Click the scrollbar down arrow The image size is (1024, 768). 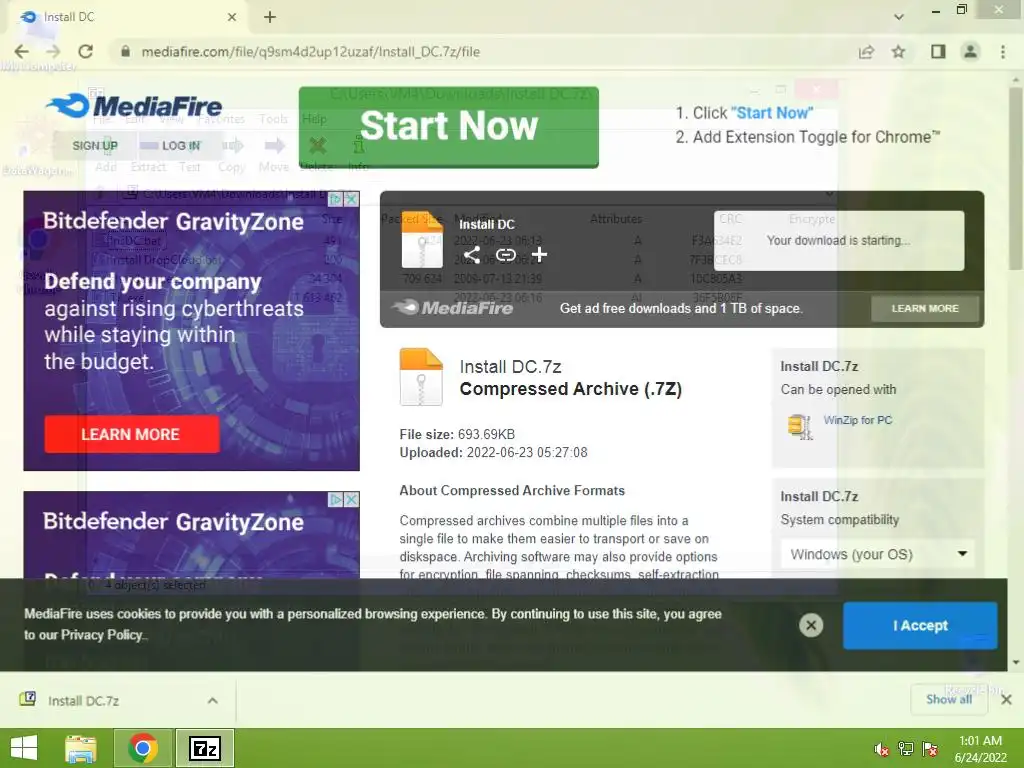[x=1016, y=662]
